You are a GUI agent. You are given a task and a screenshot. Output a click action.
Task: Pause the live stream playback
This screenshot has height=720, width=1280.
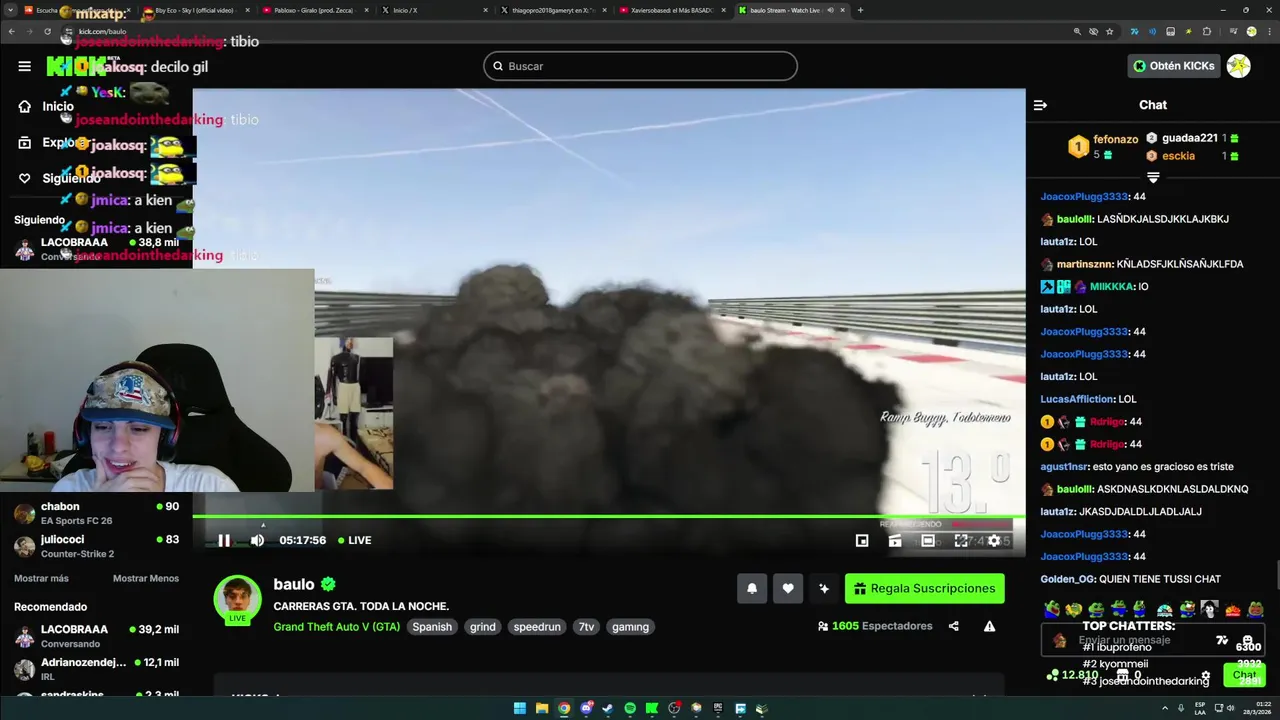[224, 540]
